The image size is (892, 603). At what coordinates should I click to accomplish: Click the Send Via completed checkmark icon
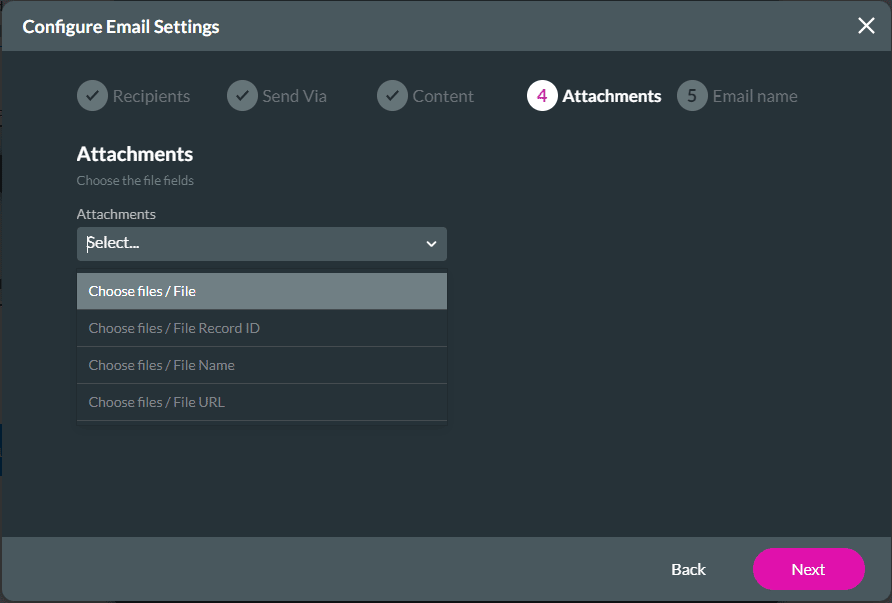(241, 96)
